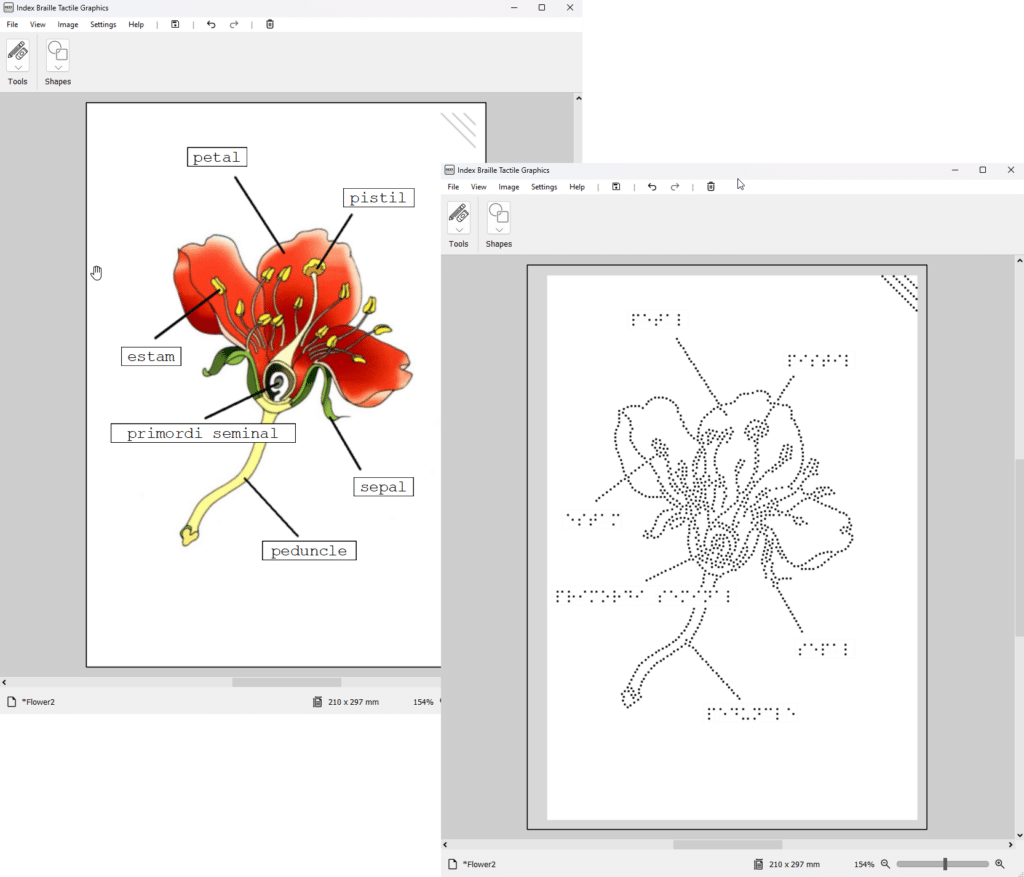Click the redo arrow in the braille-dot window
Screen dimensions: 1024x877
pyautogui.click(x=675, y=187)
